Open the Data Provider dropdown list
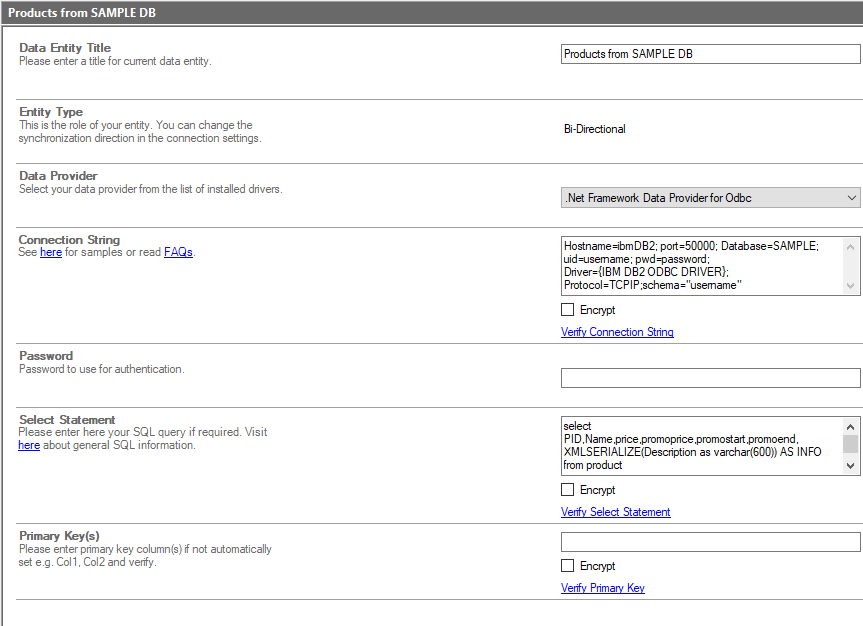This screenshot has height=626, width=863. coord(710,198)
